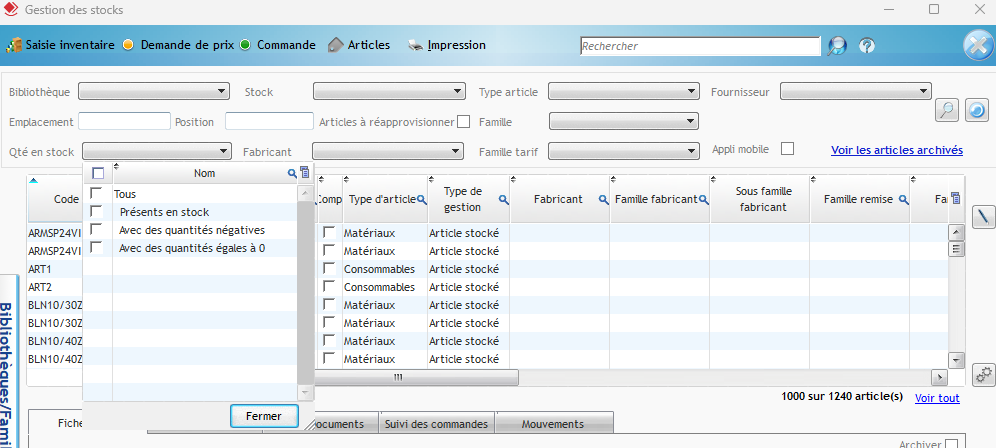This screenshot has width=996, height=448.
Task: Click the blue refresh filters icon
Action: click(978, 110)
